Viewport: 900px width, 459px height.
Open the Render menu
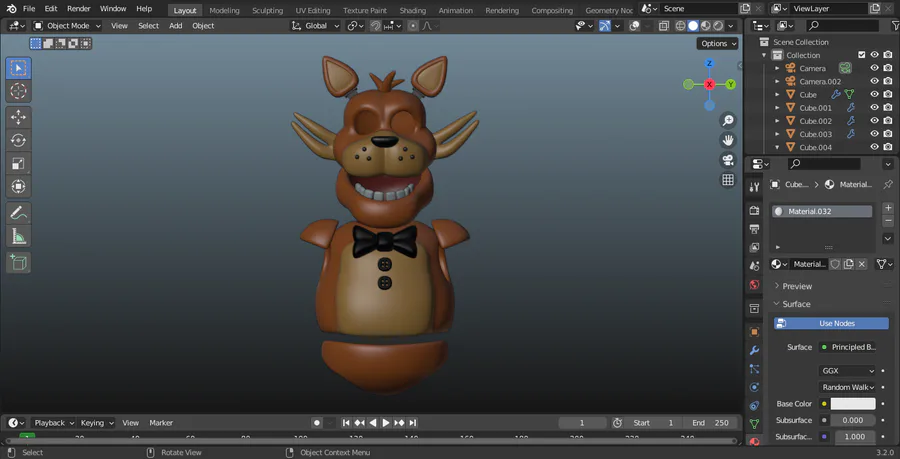point(78,9)
